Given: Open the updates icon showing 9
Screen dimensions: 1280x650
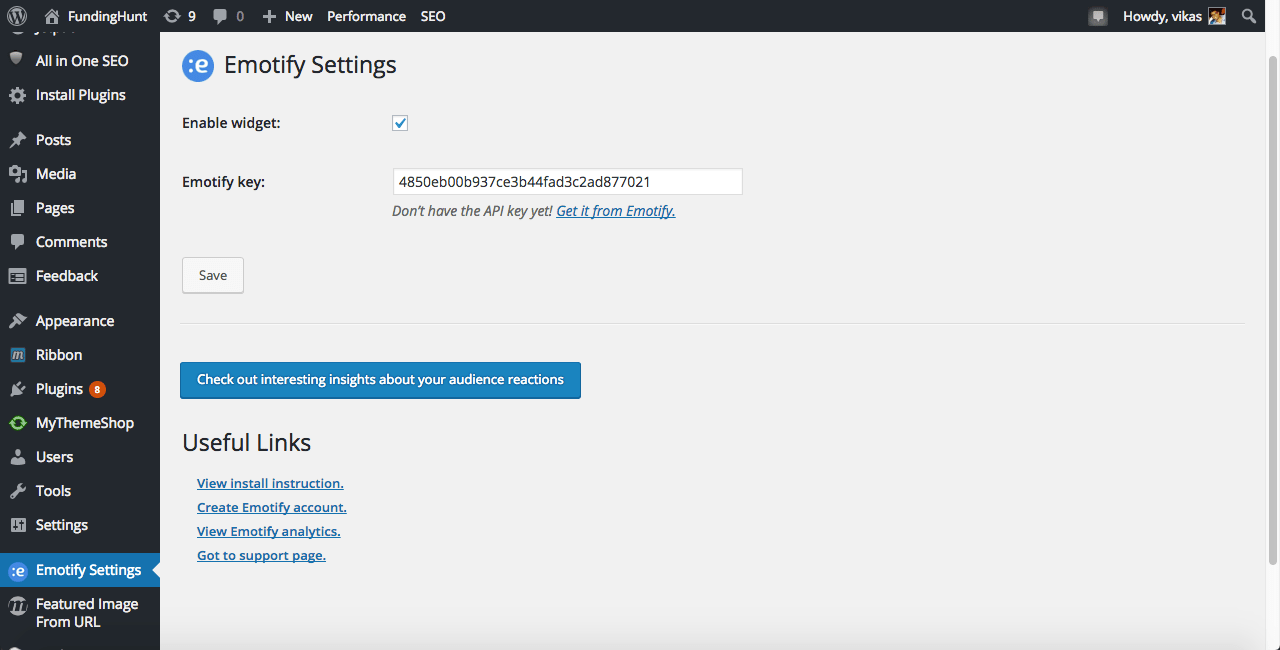Looking at the screenshot, I should (x=172, y=16).
